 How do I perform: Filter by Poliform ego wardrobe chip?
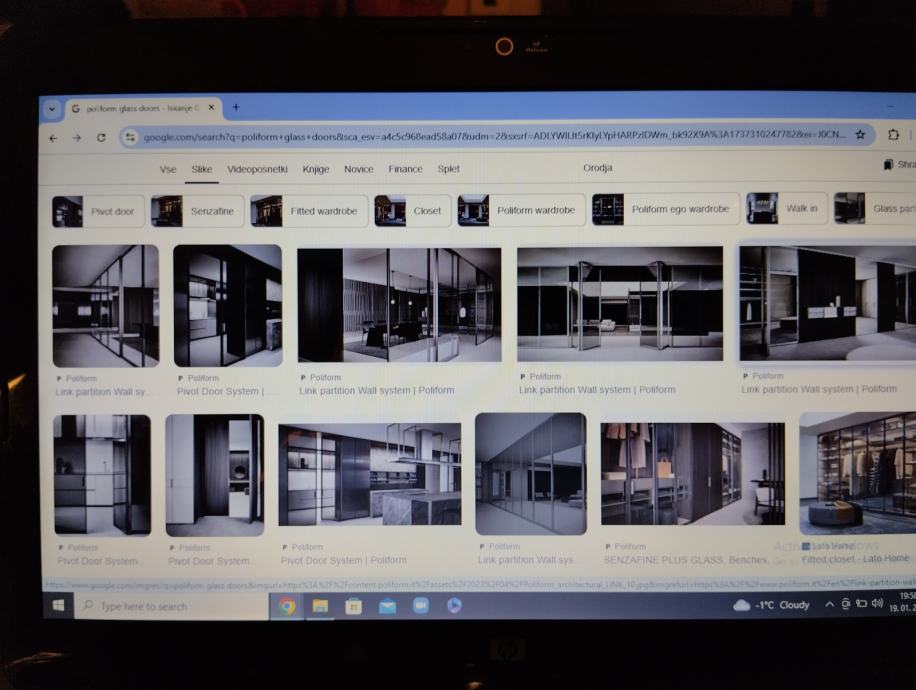pos(665,209)
